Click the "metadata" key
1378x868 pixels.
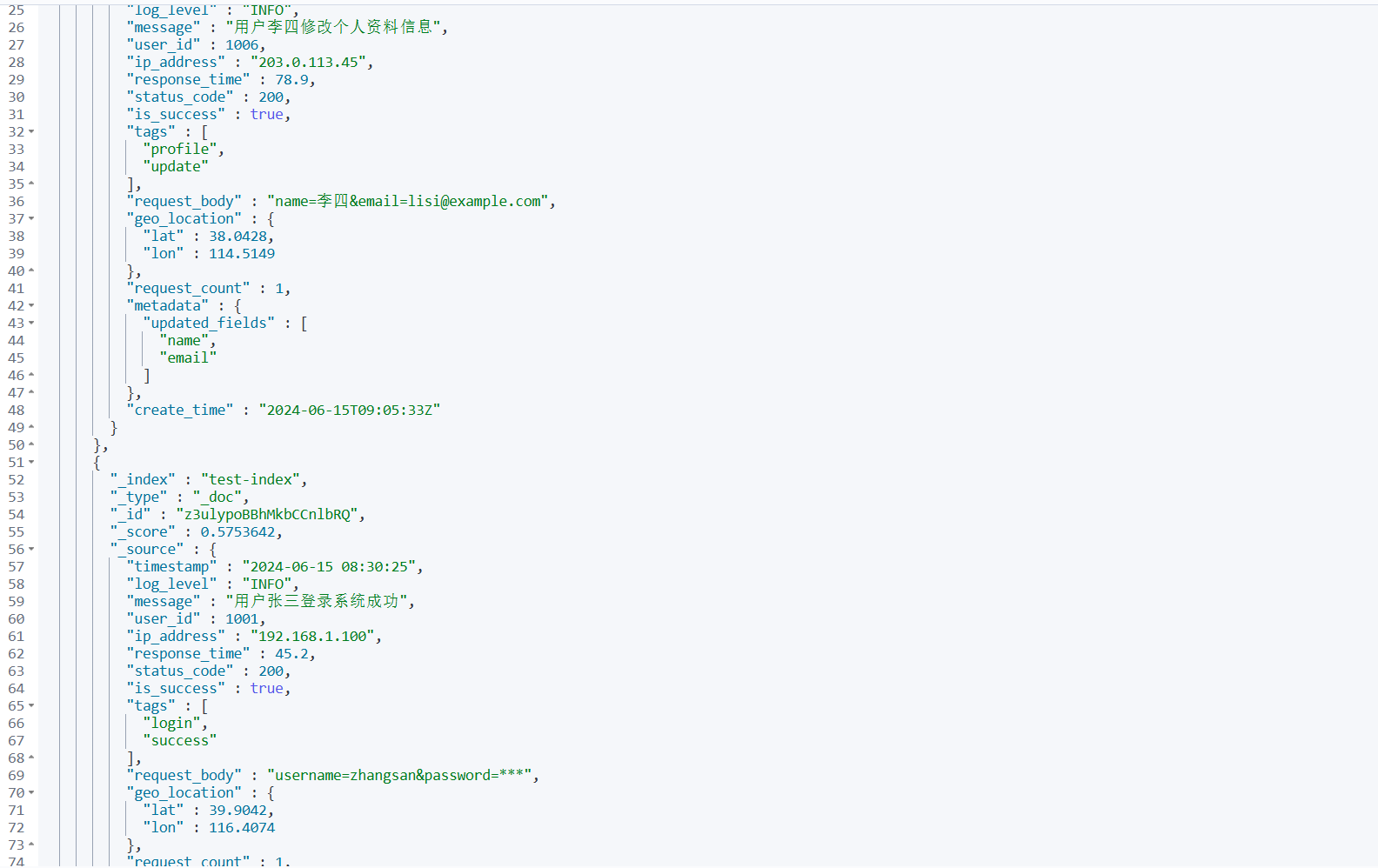point(167,305)
